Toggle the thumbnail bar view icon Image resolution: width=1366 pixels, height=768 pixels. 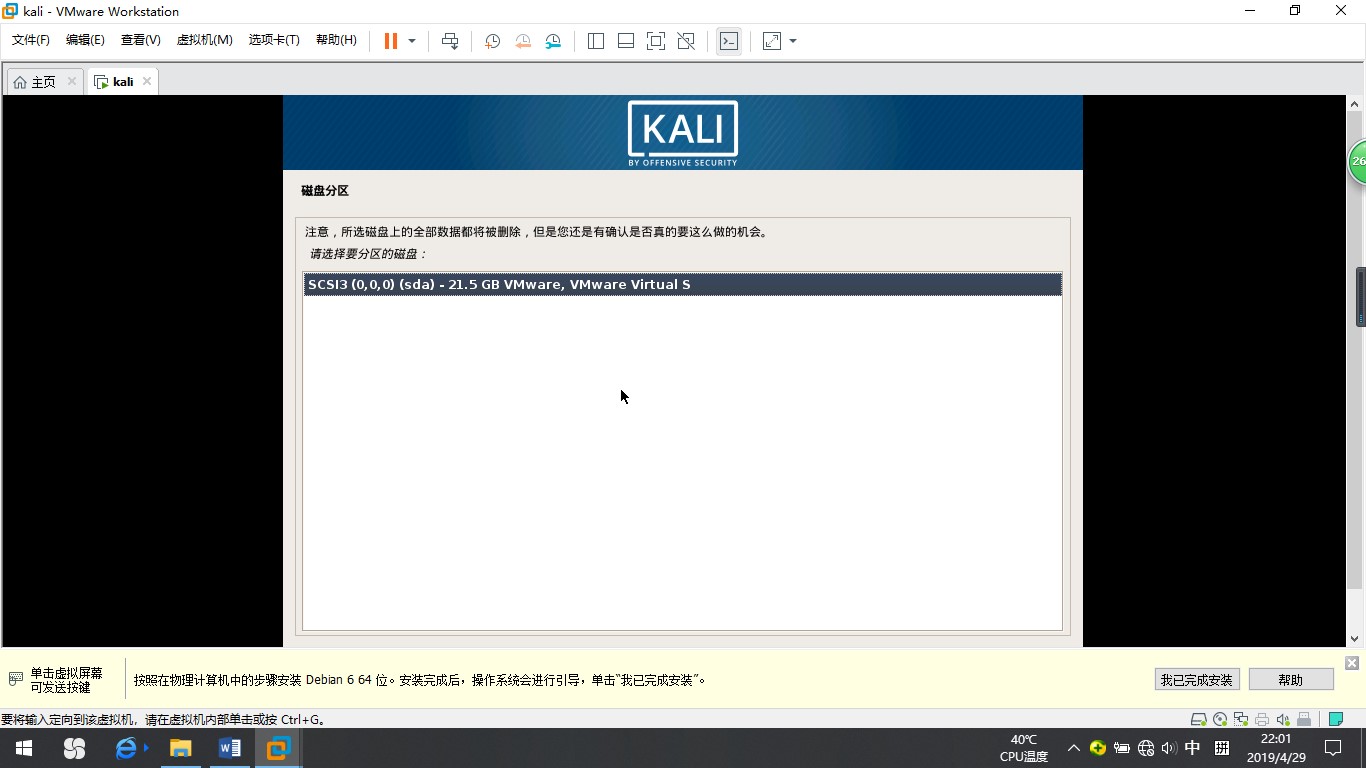pos(626,41)
